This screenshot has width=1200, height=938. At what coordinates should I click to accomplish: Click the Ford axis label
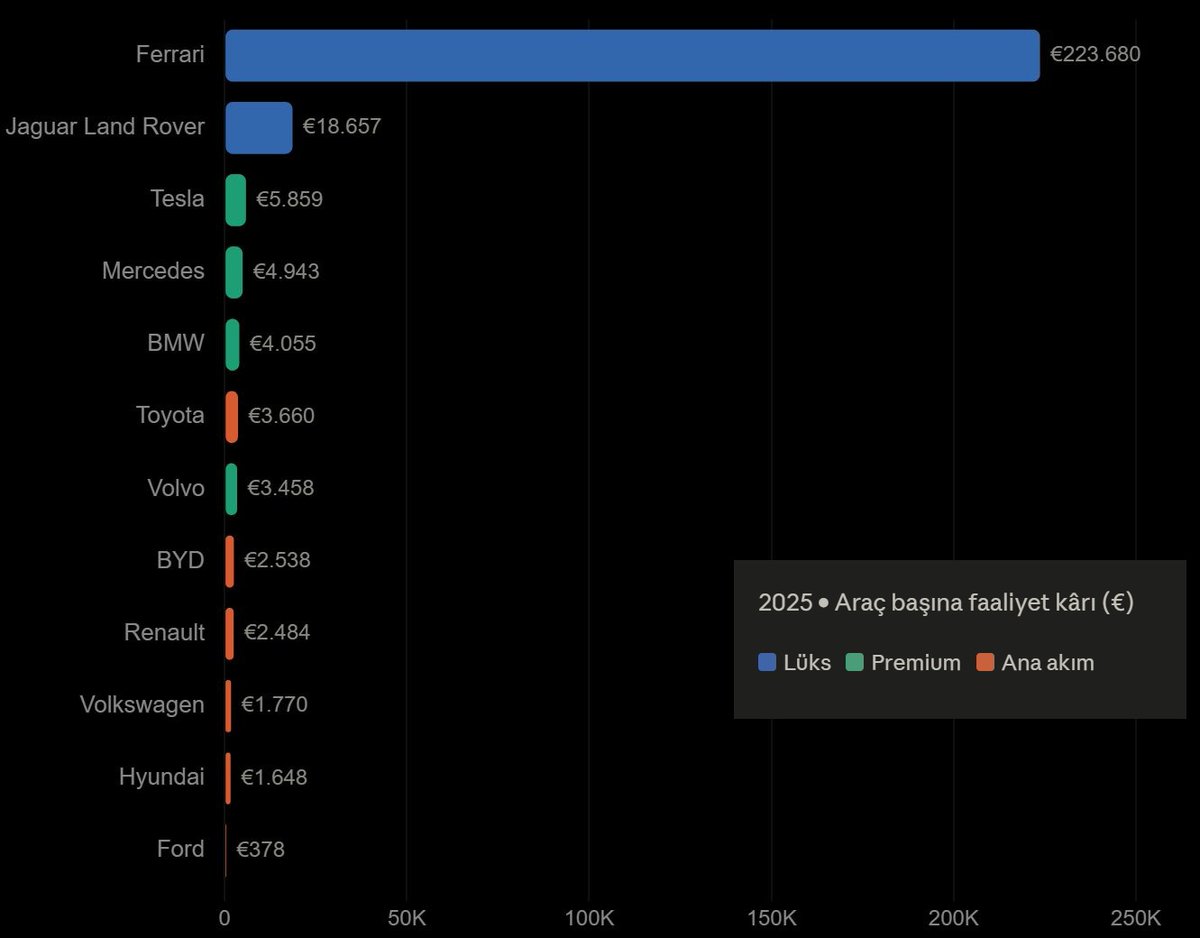[x=181, y=849]
